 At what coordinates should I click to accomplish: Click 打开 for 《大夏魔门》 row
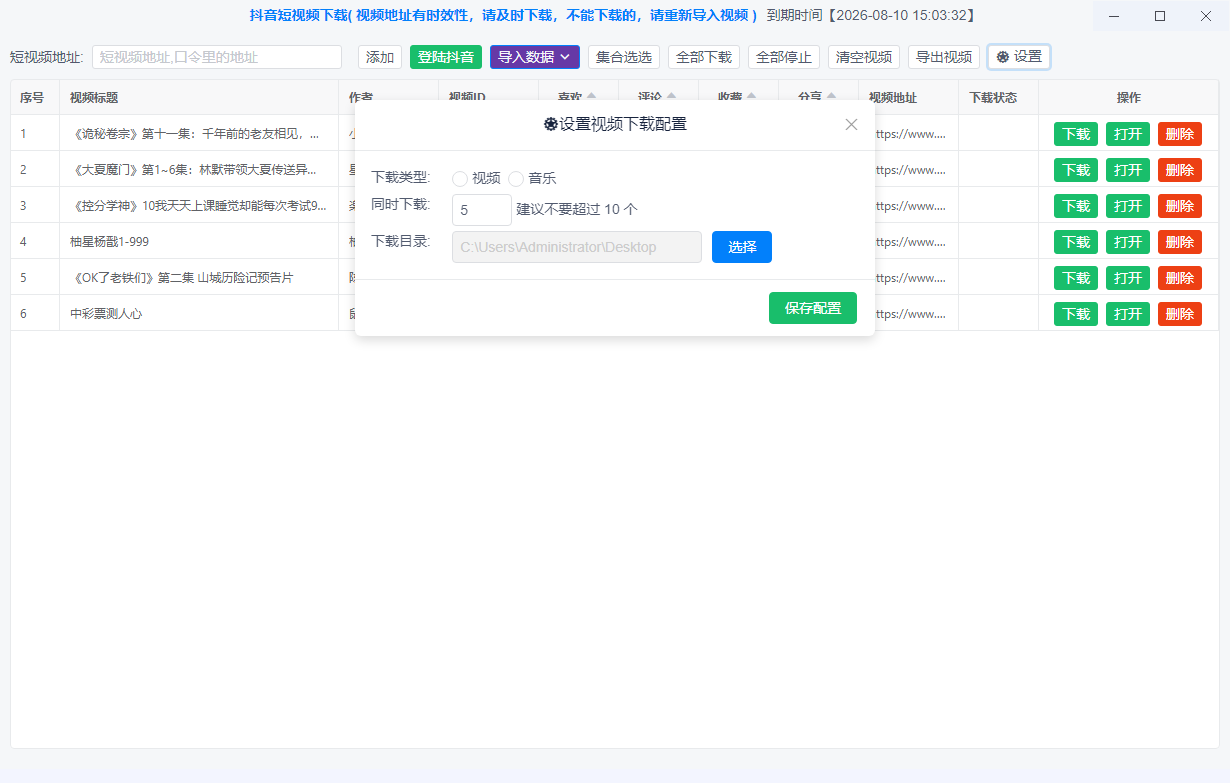1128,170
